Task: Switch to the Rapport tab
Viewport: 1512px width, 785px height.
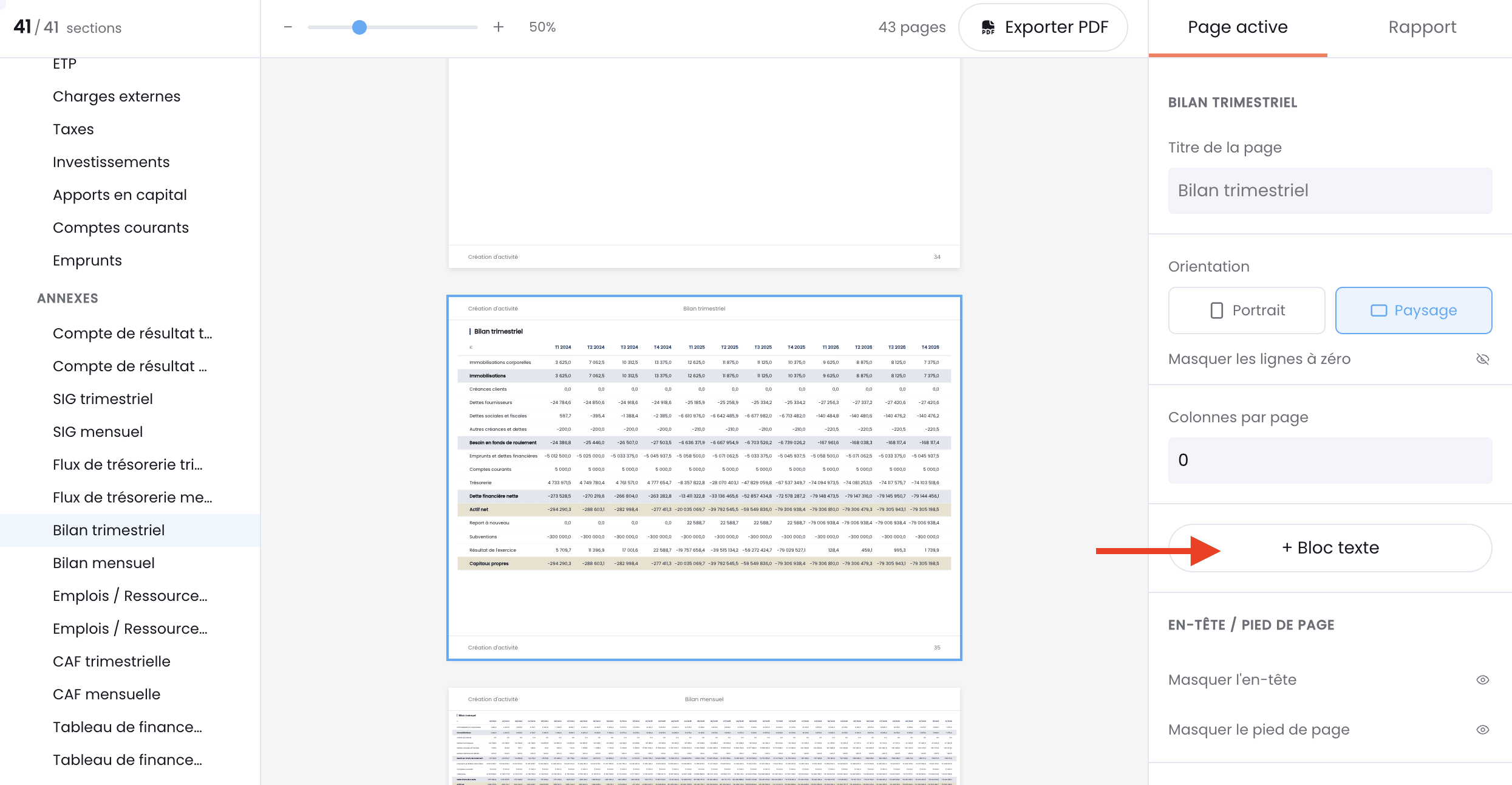Action: pyautogui.click(x=1422, y=28)
